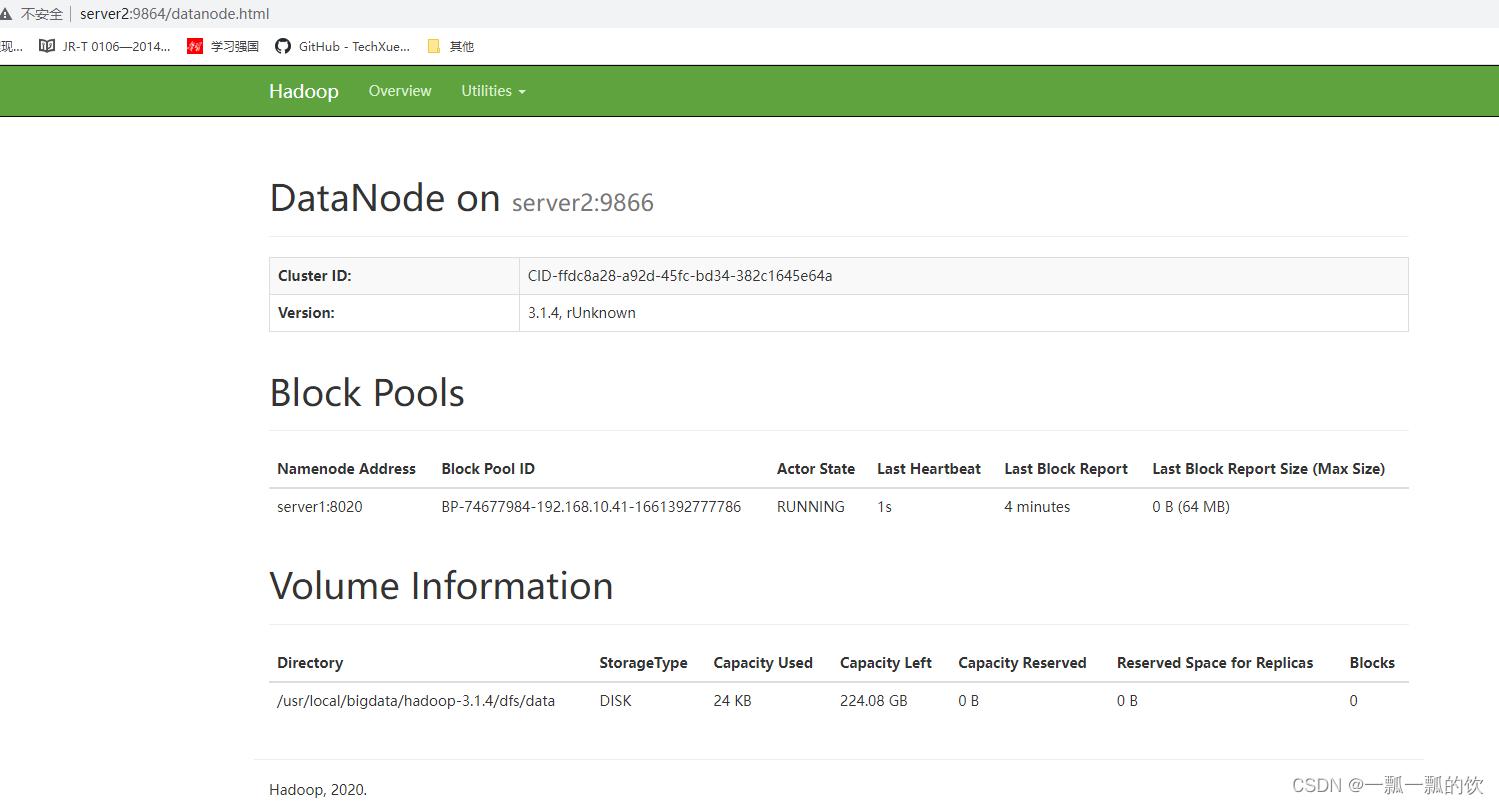Click the DISK storage type cell
Screen dimensions: 1499x805
615,701
